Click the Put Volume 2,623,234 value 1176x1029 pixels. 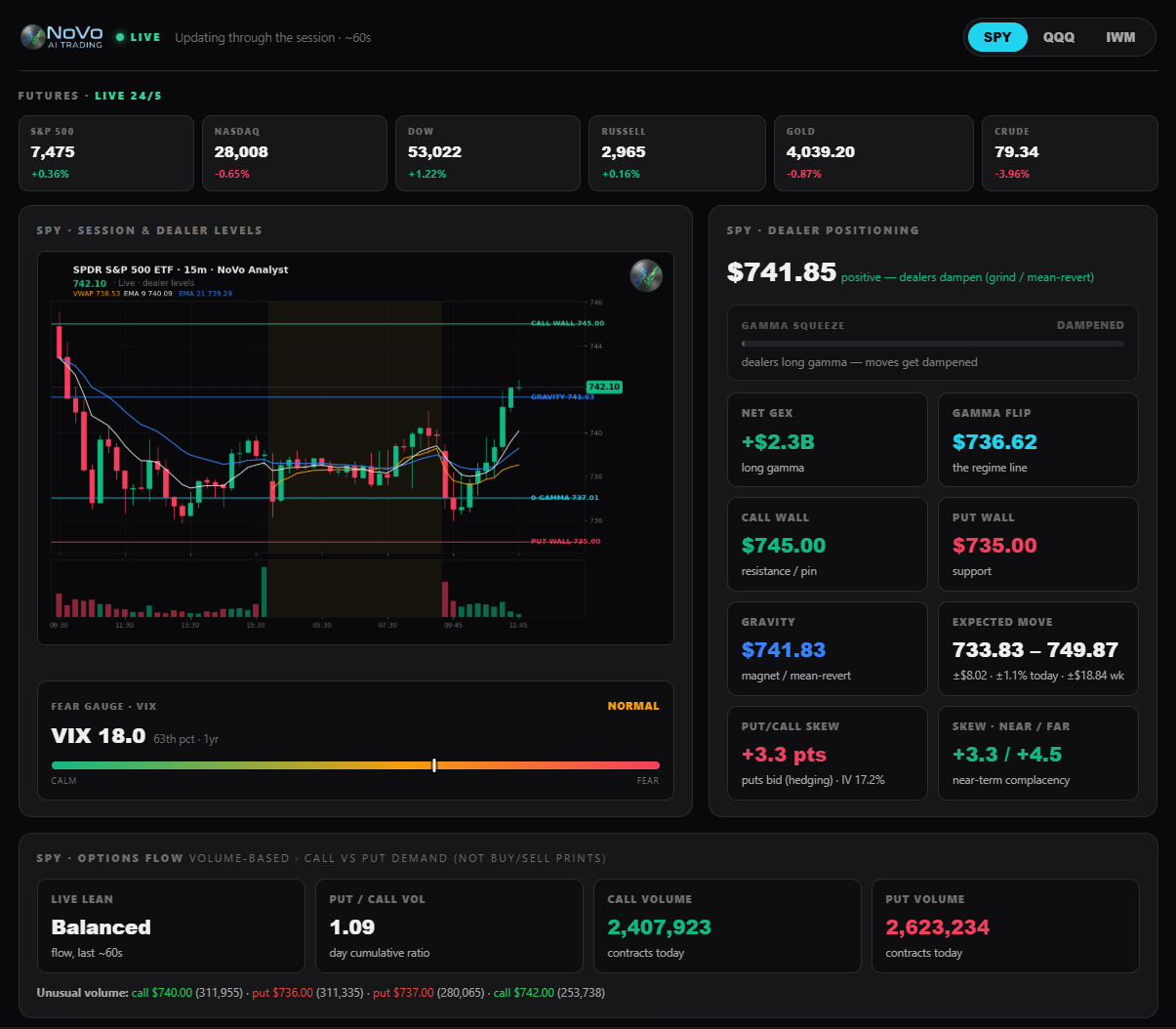(x=938, y=927)
